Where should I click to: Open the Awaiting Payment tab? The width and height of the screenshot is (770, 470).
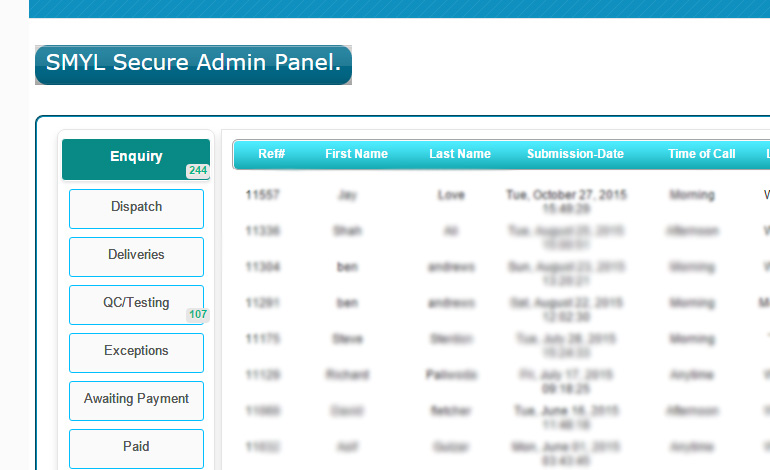tap(136, 400)
